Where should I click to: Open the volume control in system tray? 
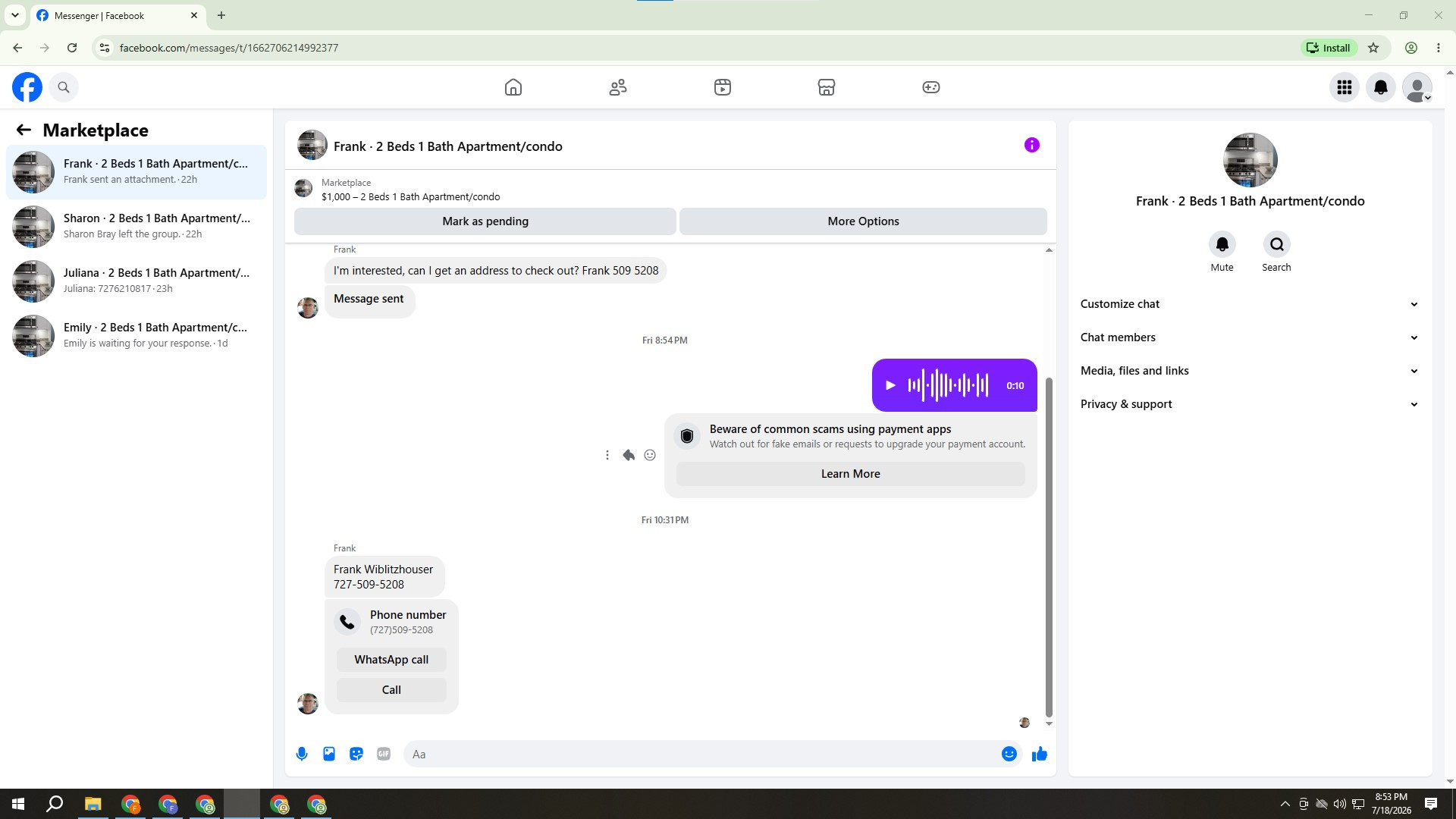click(1340, 805)
